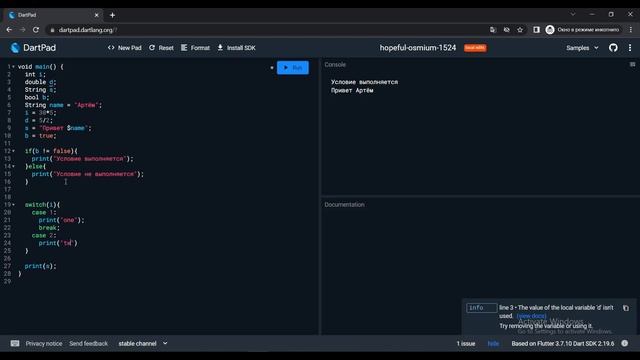The height and width of the screenshot is (360, 640).
Task: Click the info icon in status bar
Action: click(x=624, y=343)
